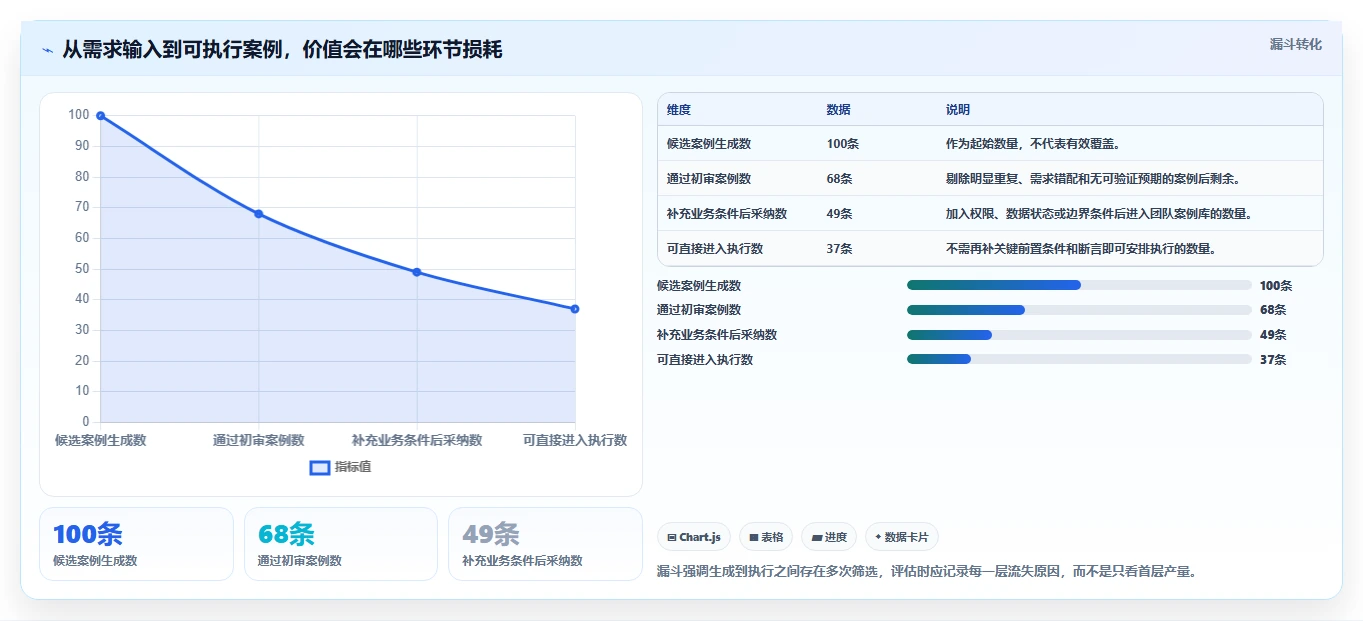Open the 100条 候选案例生成数 data card
This screenshot has width=1363, height=621.
point(136,544)
